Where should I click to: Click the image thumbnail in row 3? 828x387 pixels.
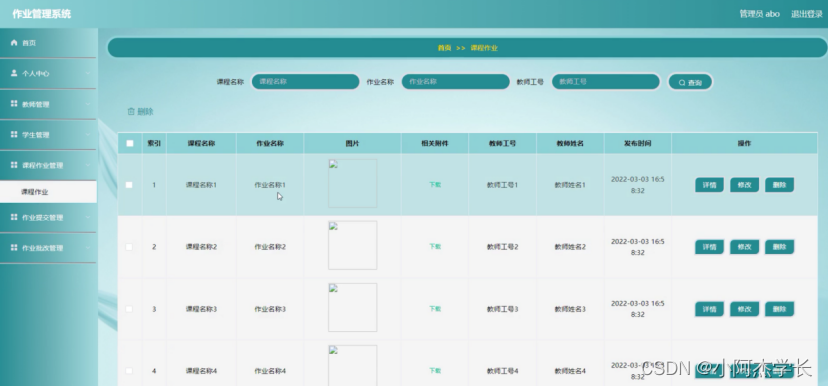pyautogui.click(x=353, y=307)
